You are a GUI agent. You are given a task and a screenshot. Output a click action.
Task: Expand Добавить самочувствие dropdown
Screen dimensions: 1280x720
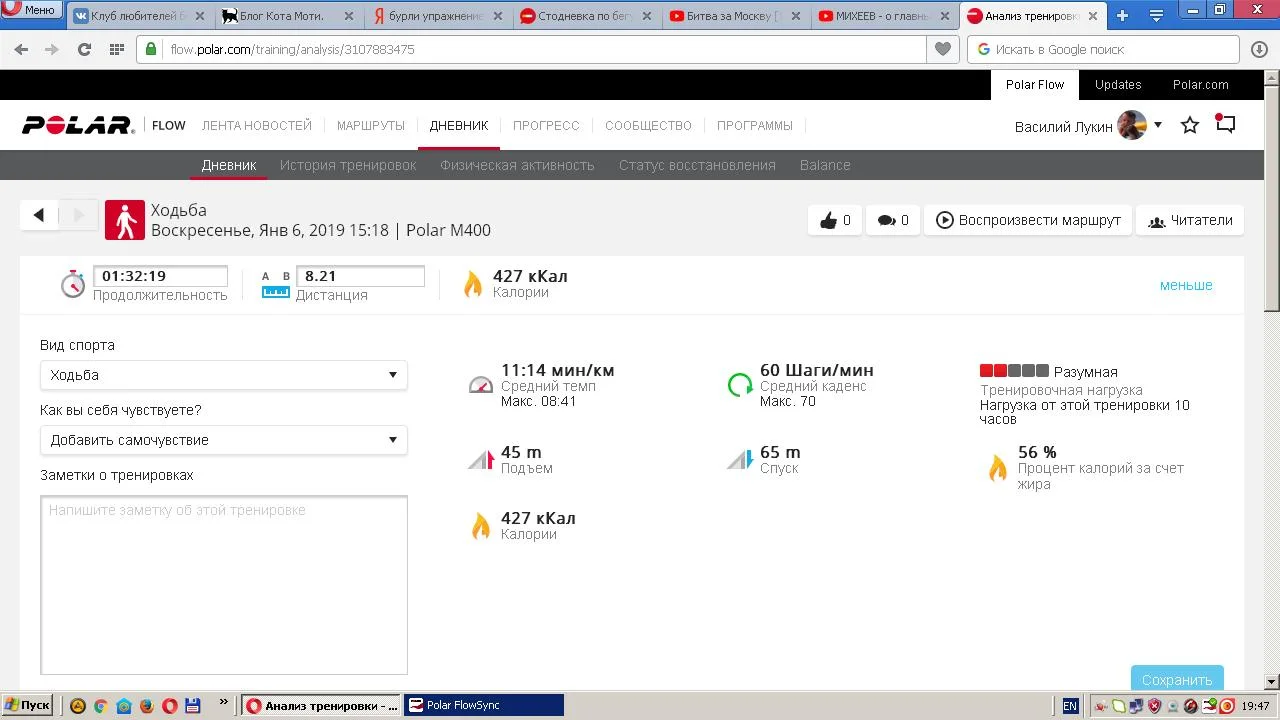tap(223, 440)
